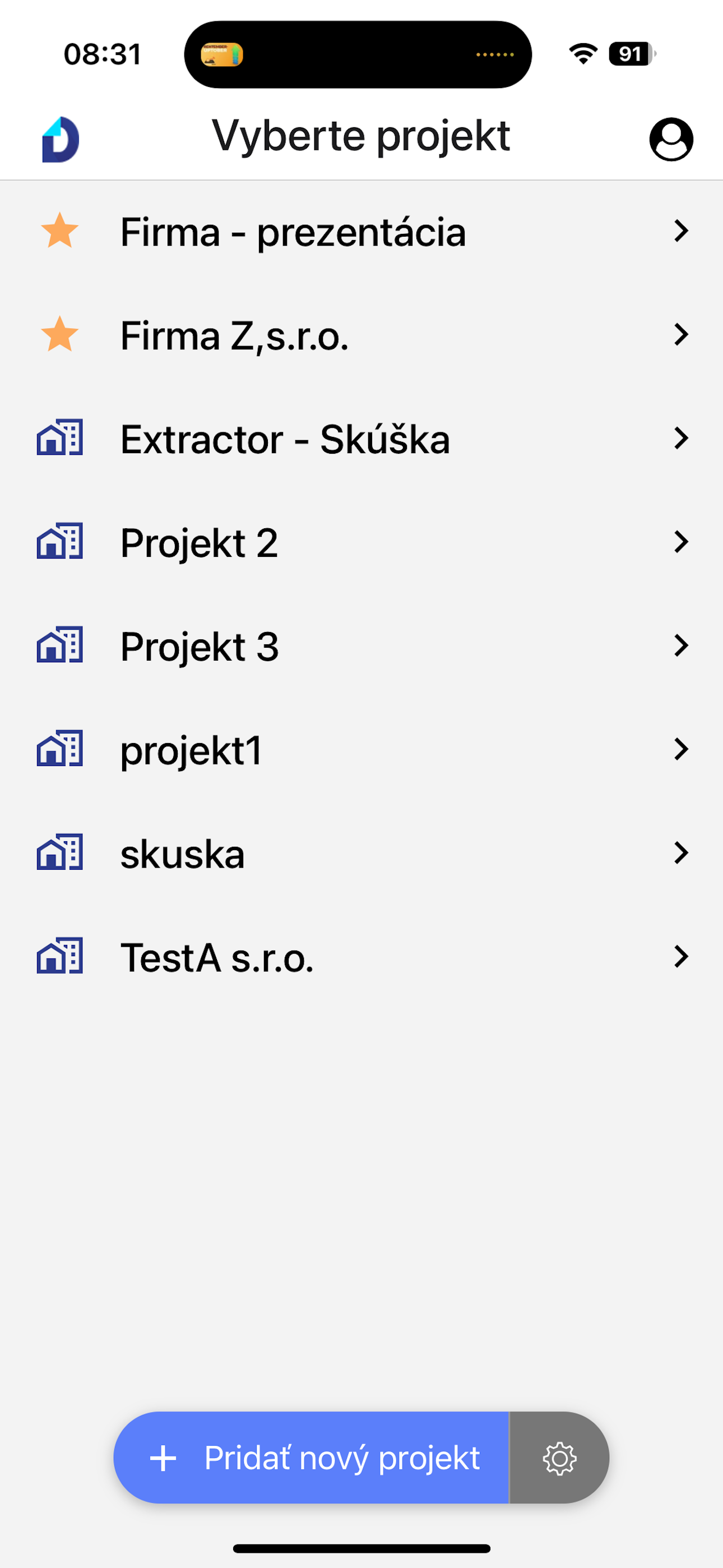The height and width of the screenshot is (1568, 723).
Task: Open settings gear next to add project
Action: [x=559, y=1458]
